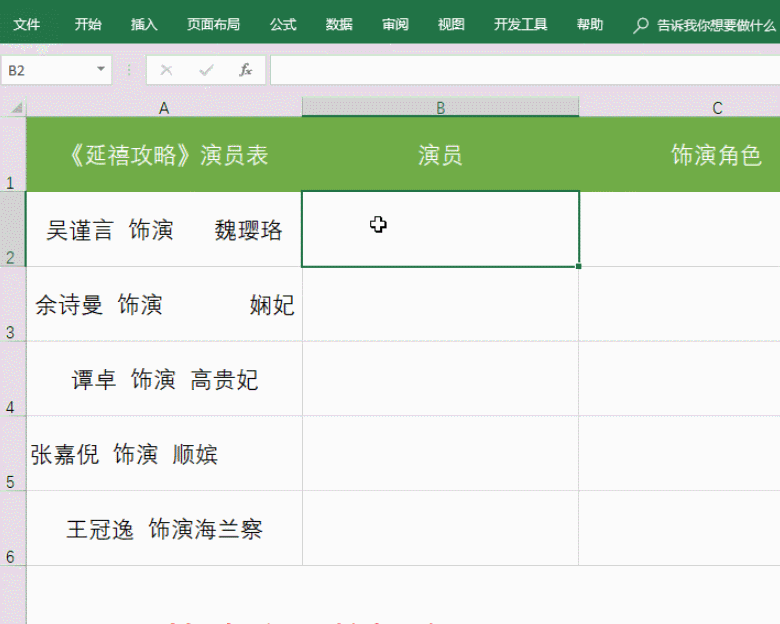Image resolution: width=780 pixels, height=624 pixels.
Task: Click the 告诉我你想要做什么 search box
Action: click(716, 25)
